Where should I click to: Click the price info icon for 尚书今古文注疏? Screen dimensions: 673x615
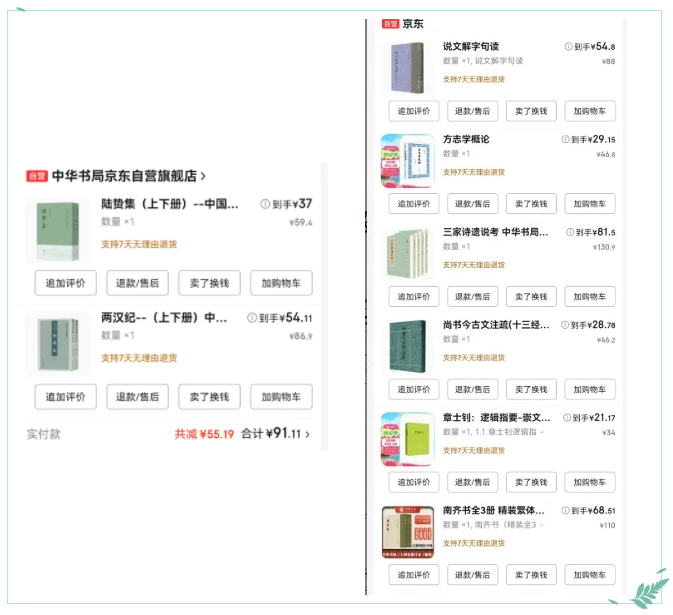pyautogui.click(x=565, y=325)
